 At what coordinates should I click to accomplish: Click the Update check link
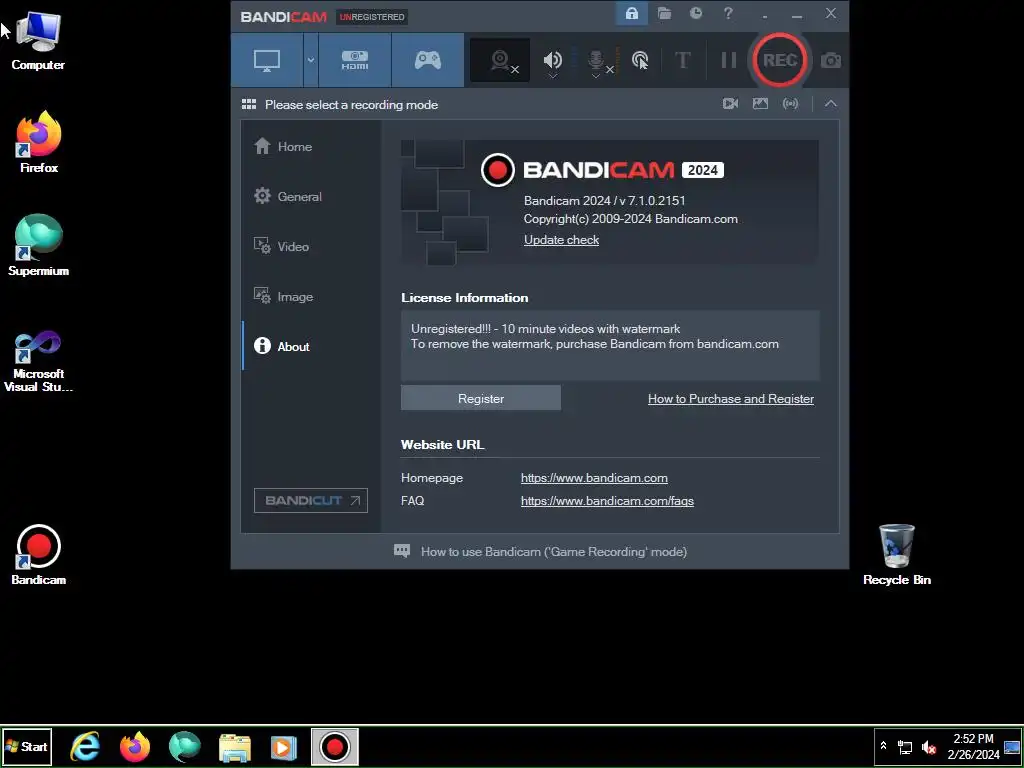point(561,240)
